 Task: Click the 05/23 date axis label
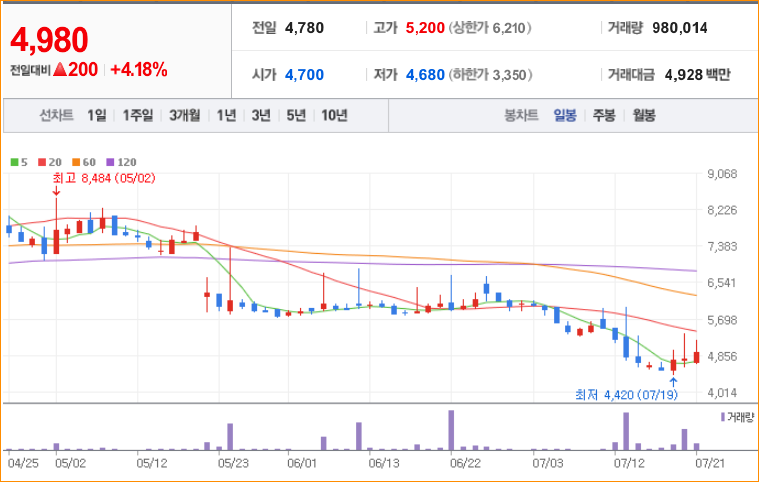coord(233,464)
